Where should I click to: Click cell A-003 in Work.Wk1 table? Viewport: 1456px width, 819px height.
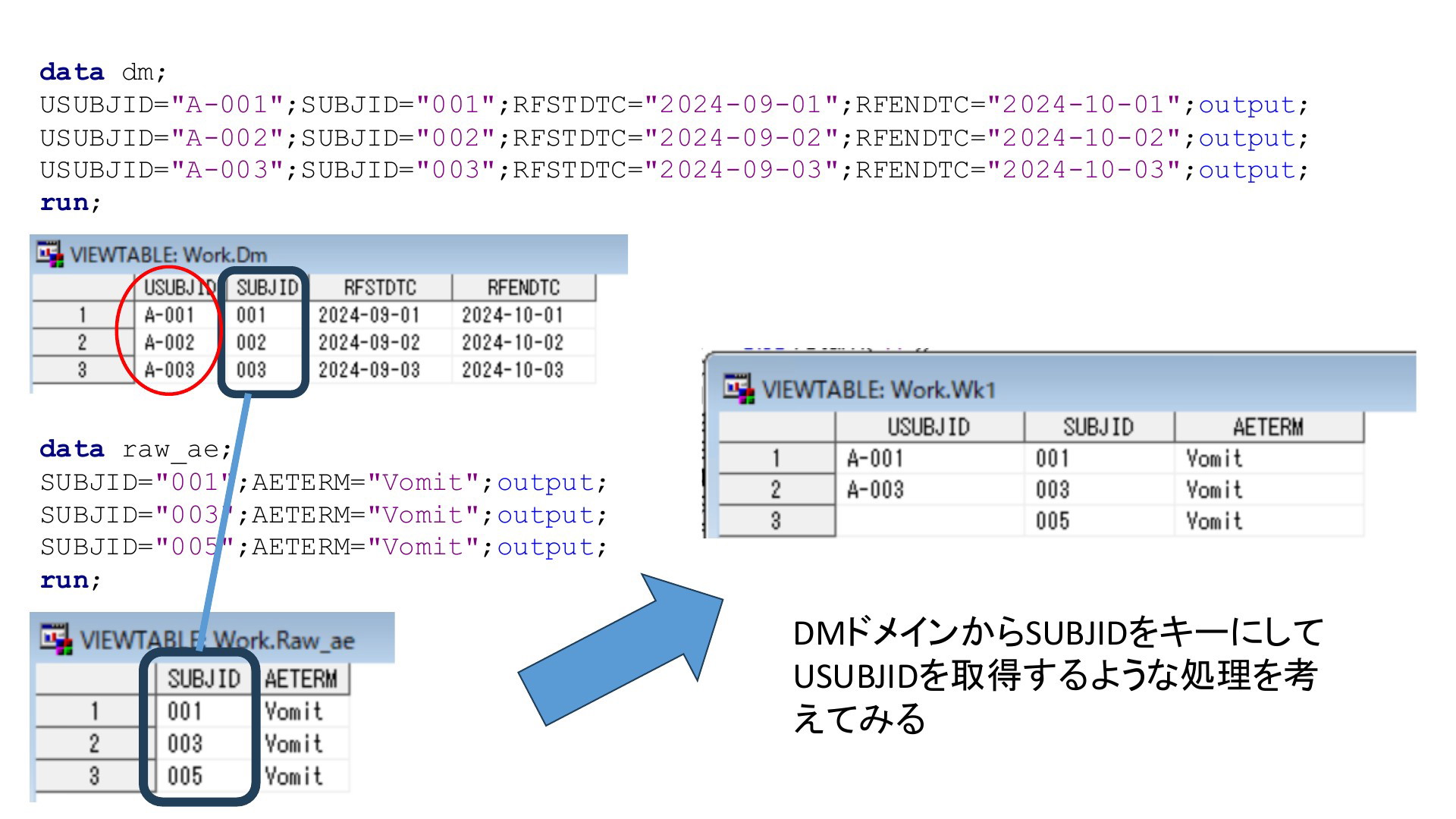[929, 490]
